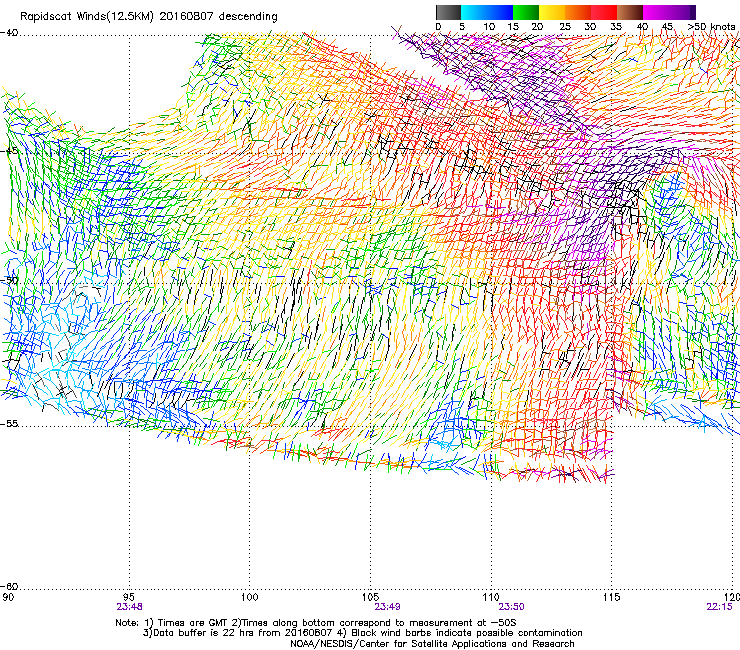Click the note line starting 'Note: 1) Times are GMT'
The image size is (740, 650).
tap(316, 623)
